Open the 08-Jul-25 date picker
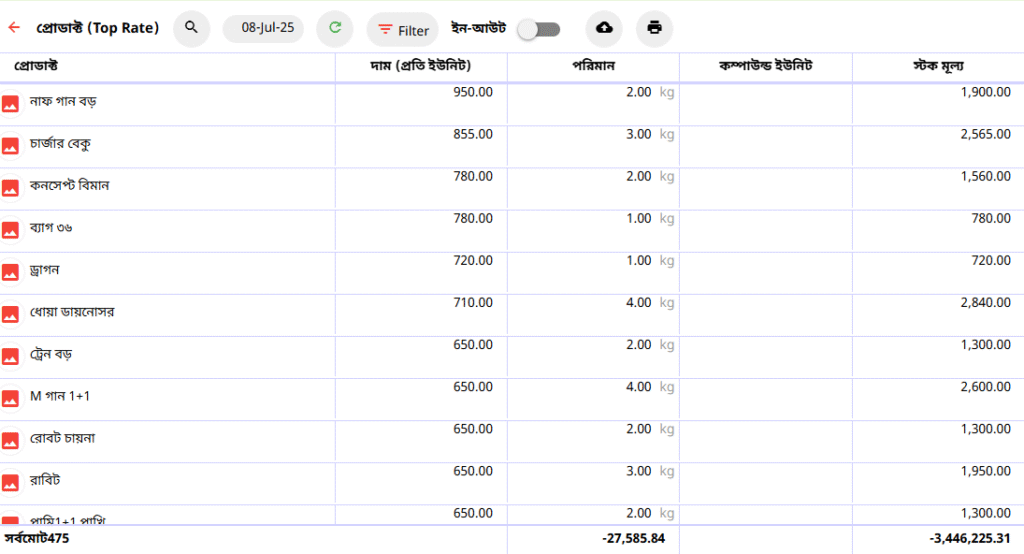Viewport: 1024px width, 554px height. (264, 28)
